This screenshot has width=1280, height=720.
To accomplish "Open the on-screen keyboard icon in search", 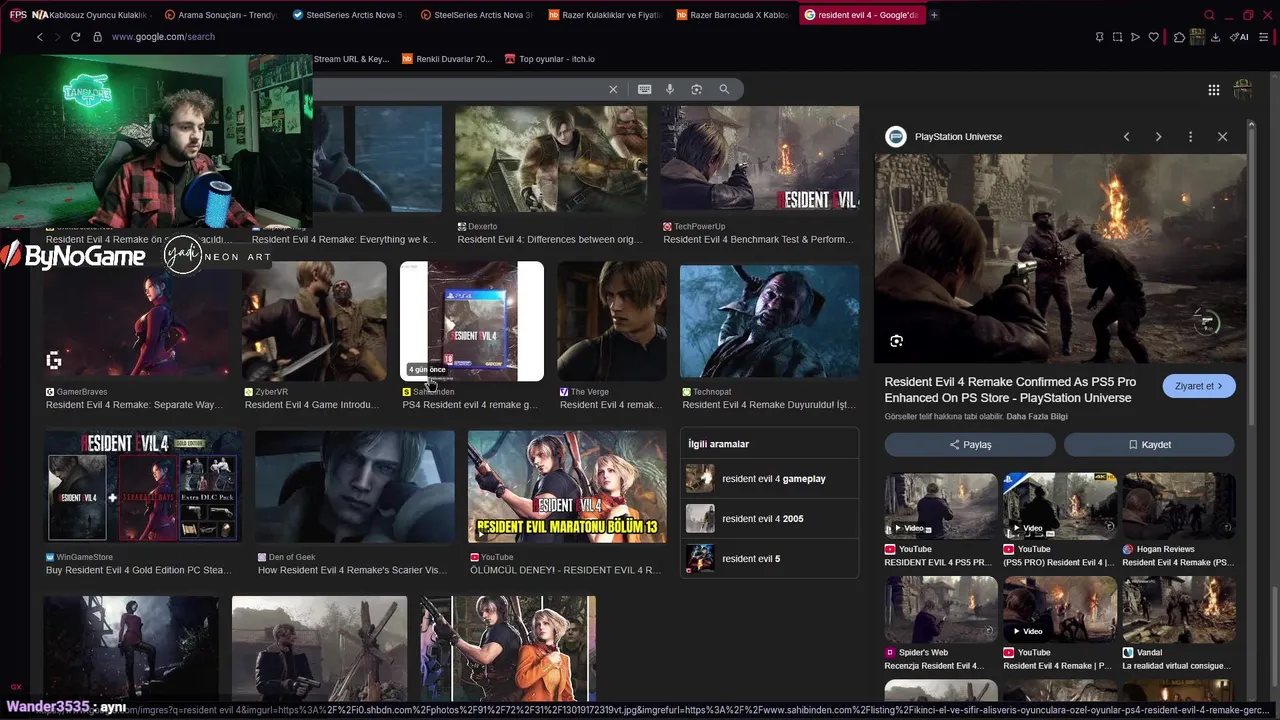I will [645, 89].
